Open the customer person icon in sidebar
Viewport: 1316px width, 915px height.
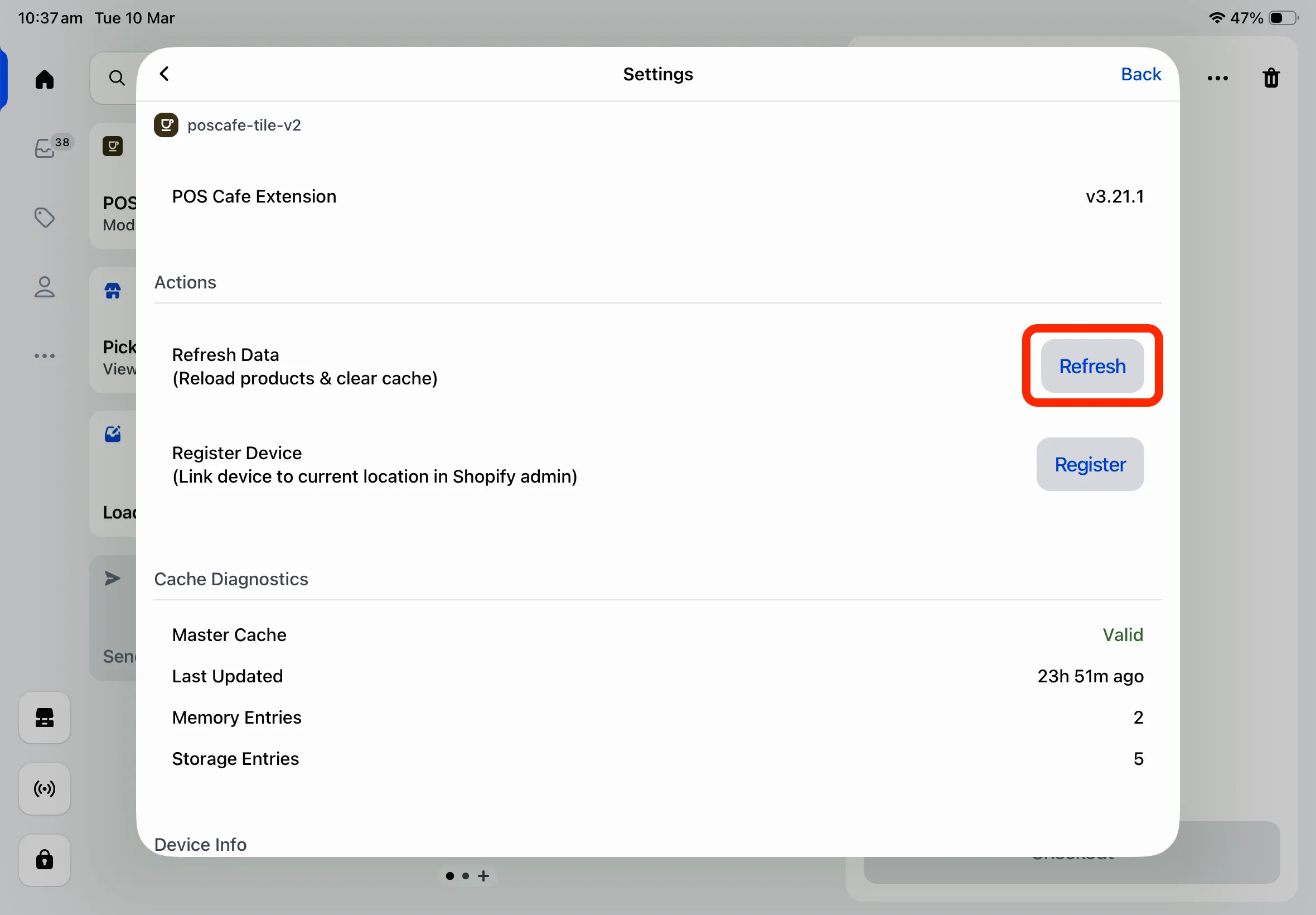tap(45, 287)
